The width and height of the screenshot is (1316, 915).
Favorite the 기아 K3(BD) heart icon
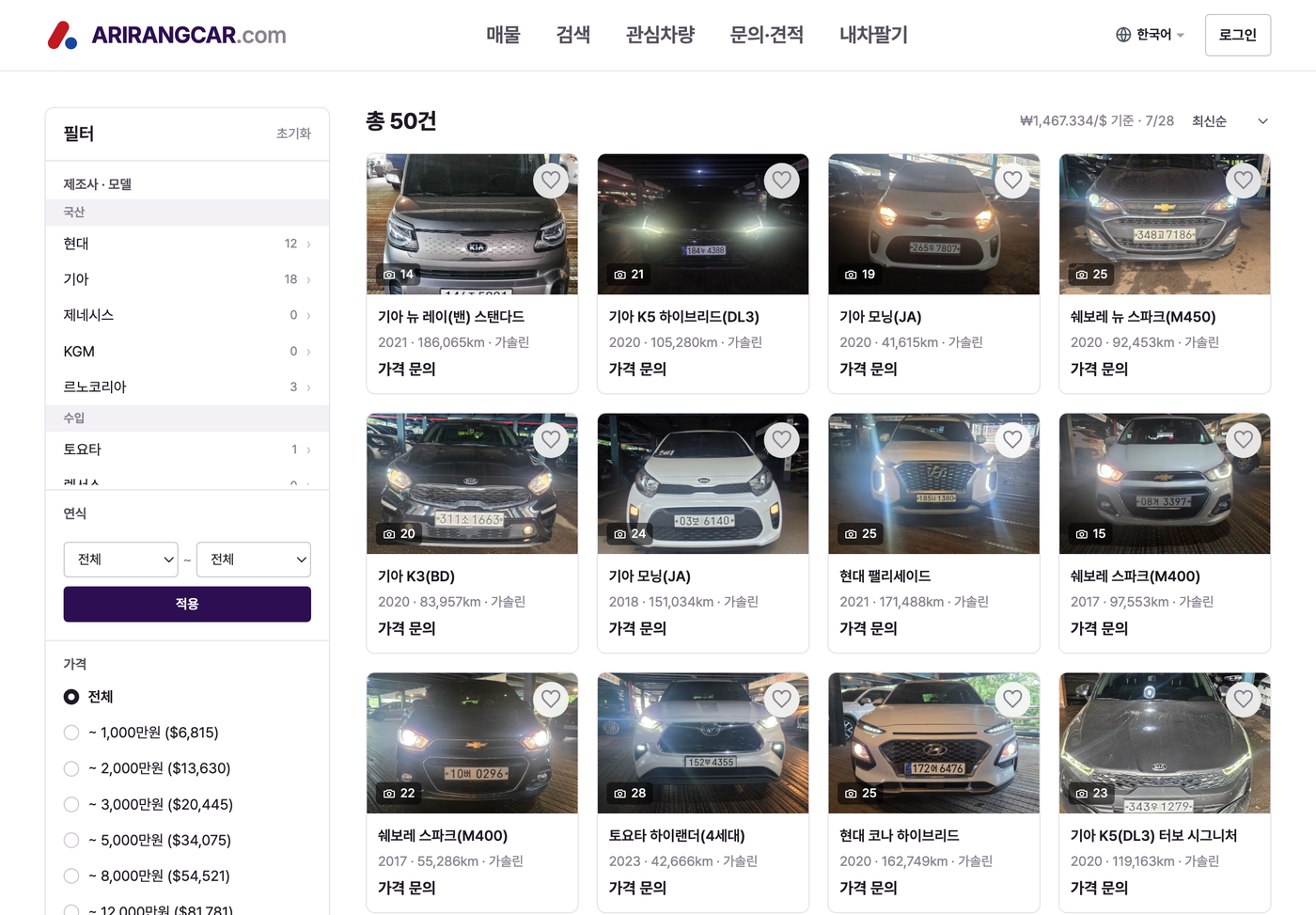click(551, 440)
